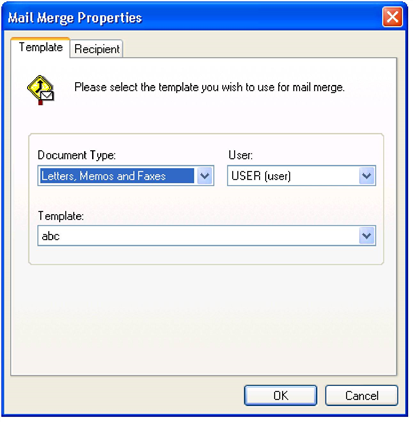Open the User dropdown arrow
The width and height of the screenshot is (413, 422).
[367, 176]
